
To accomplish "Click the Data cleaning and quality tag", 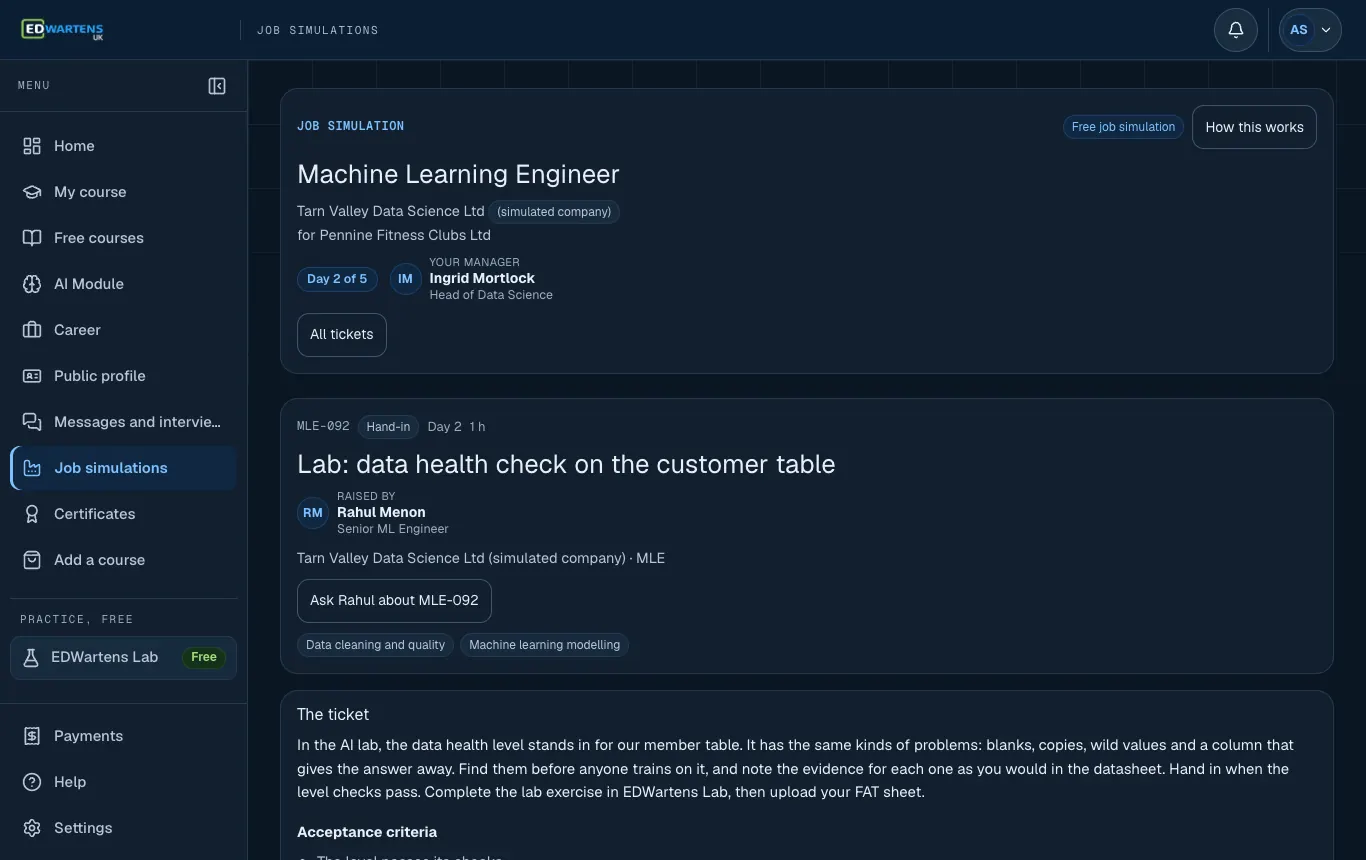I will tap(375, 645).
